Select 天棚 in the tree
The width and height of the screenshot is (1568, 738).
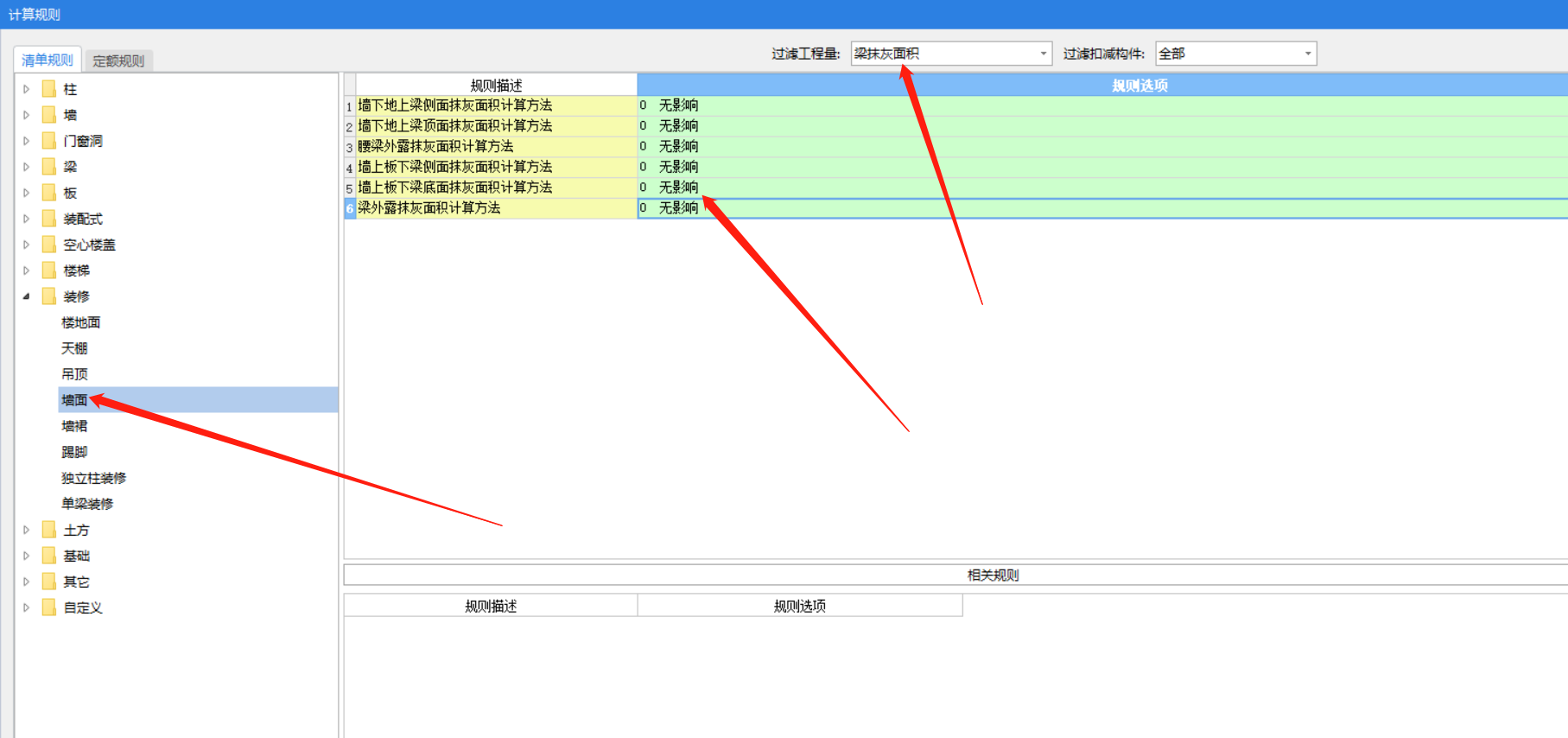coord(74,348)
